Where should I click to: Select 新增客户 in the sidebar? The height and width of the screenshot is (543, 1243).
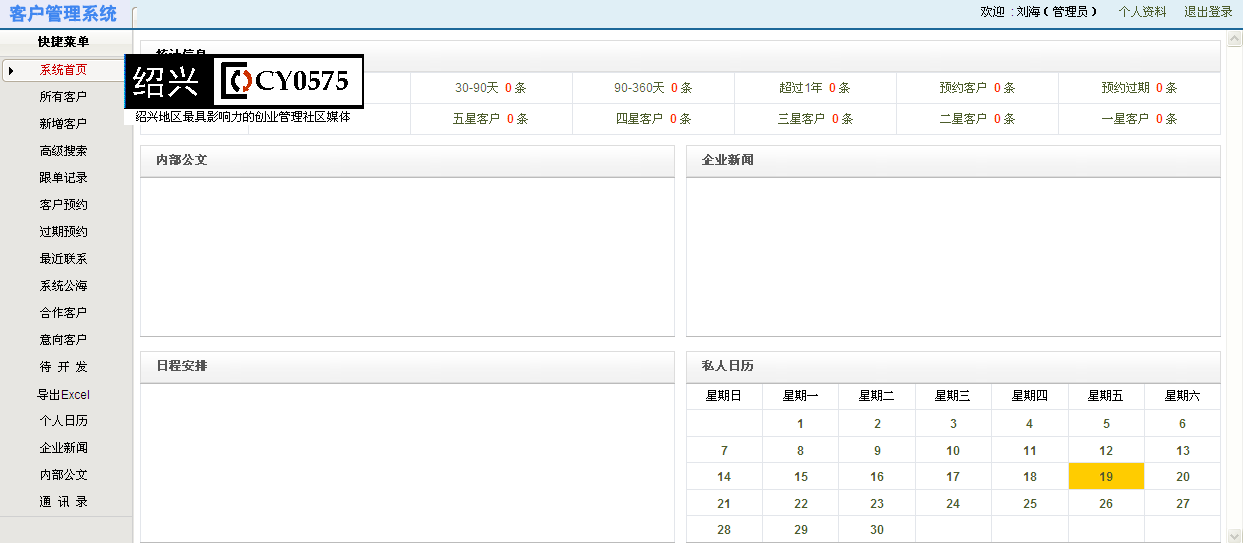coord(63,124)
